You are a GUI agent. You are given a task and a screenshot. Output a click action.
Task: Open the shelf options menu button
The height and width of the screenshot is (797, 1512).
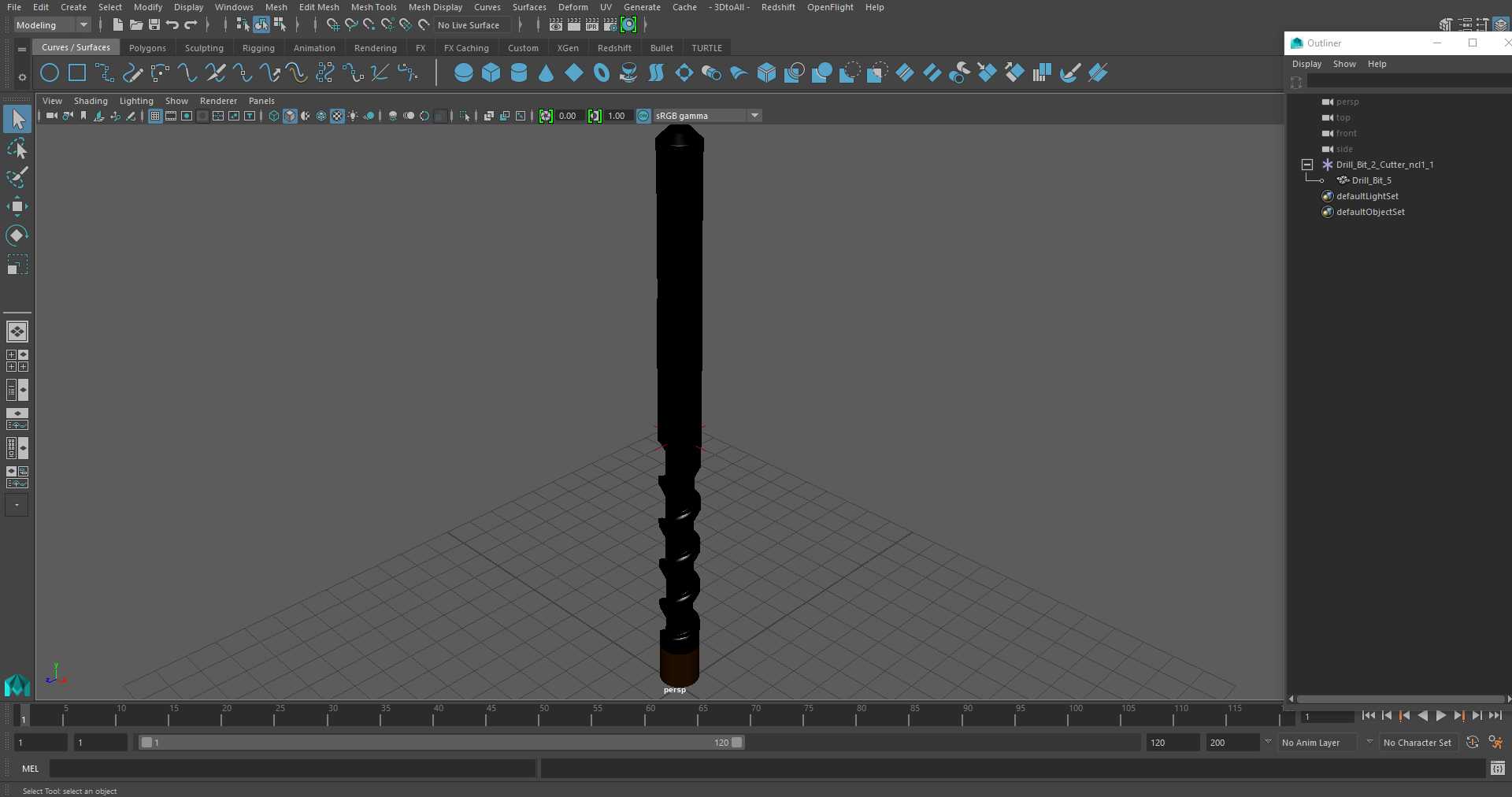point(22,76)
